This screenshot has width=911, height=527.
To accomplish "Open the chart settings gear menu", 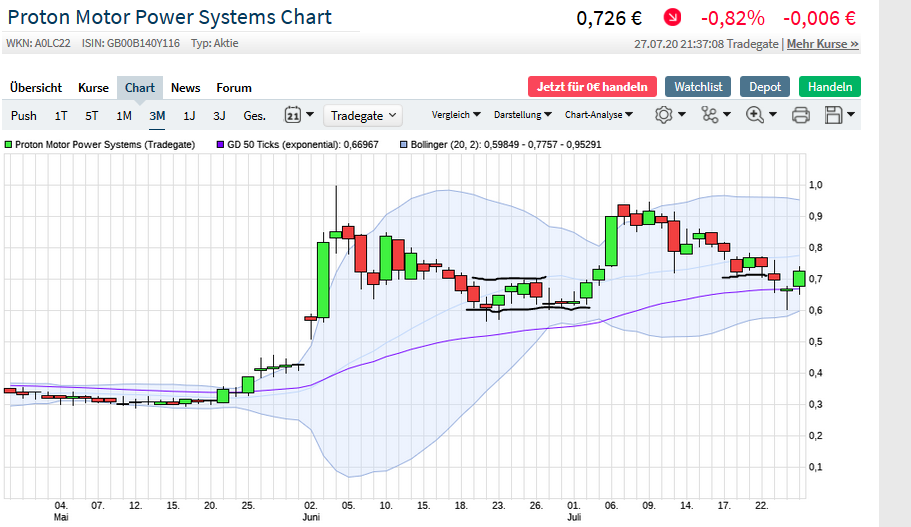I will (x=670, y=115).
